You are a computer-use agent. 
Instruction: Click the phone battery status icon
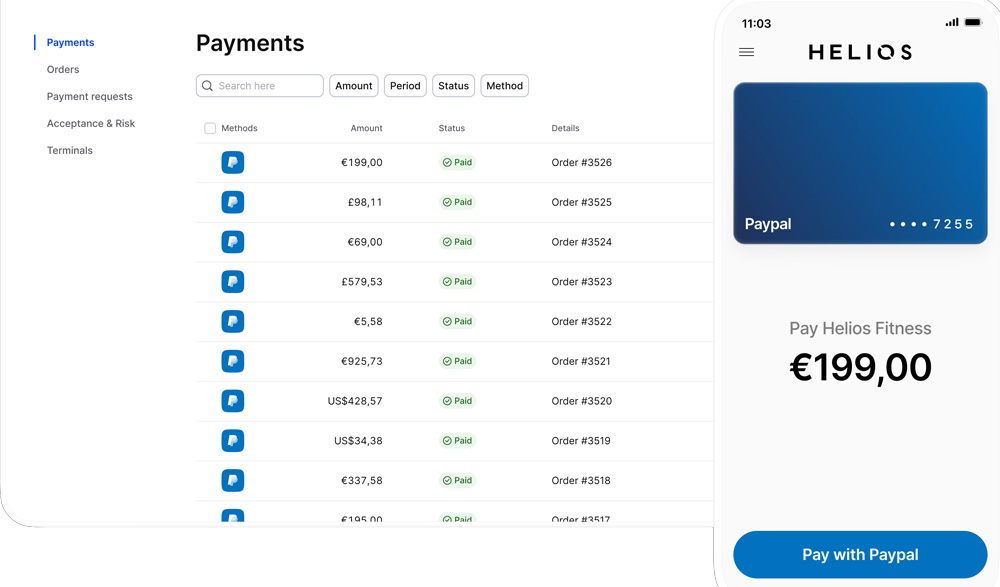click(972, 23)
